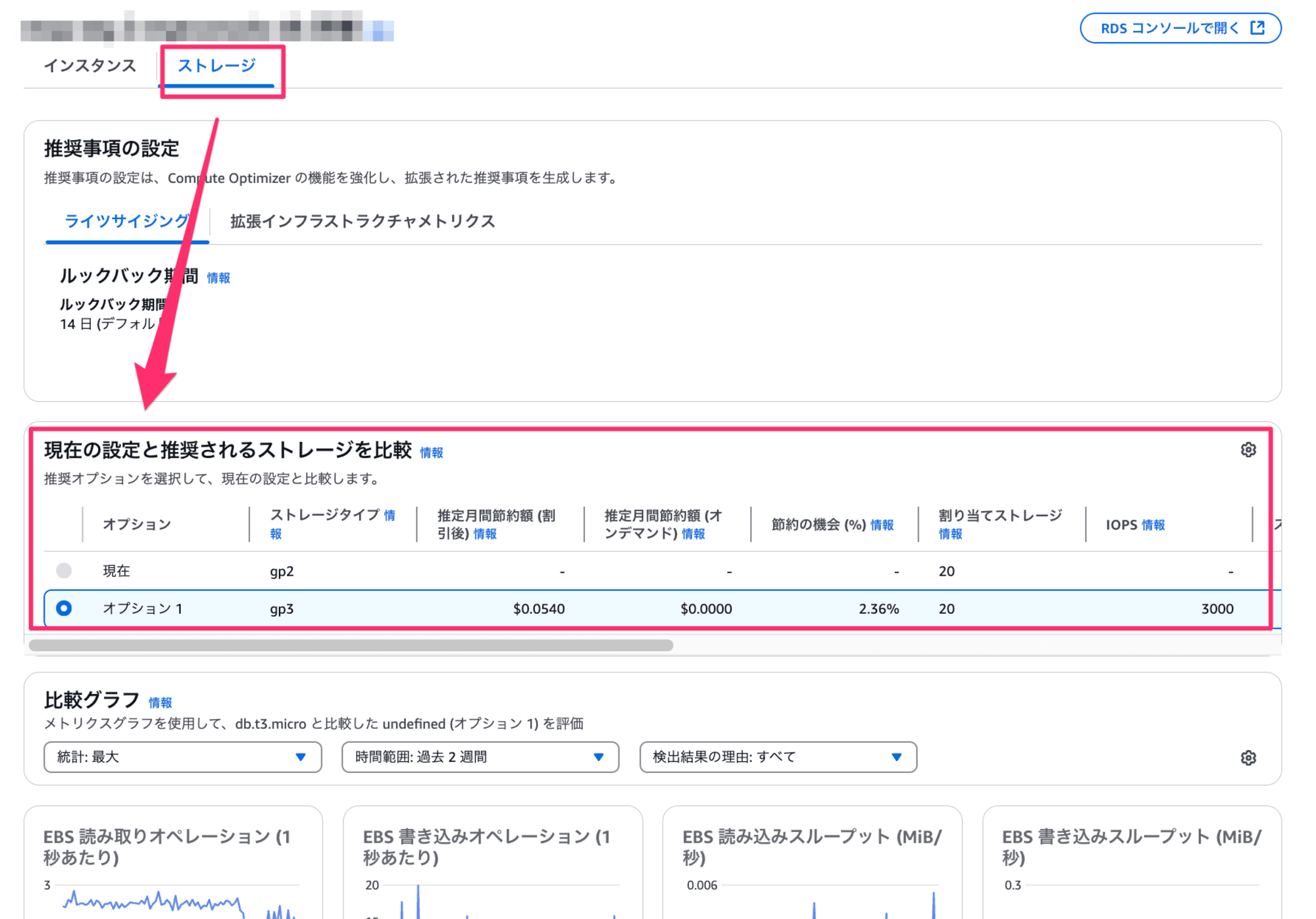Switch to the インスタンス tab
The height and width of the screenshot is (919, 1316).
click(90, 66)
